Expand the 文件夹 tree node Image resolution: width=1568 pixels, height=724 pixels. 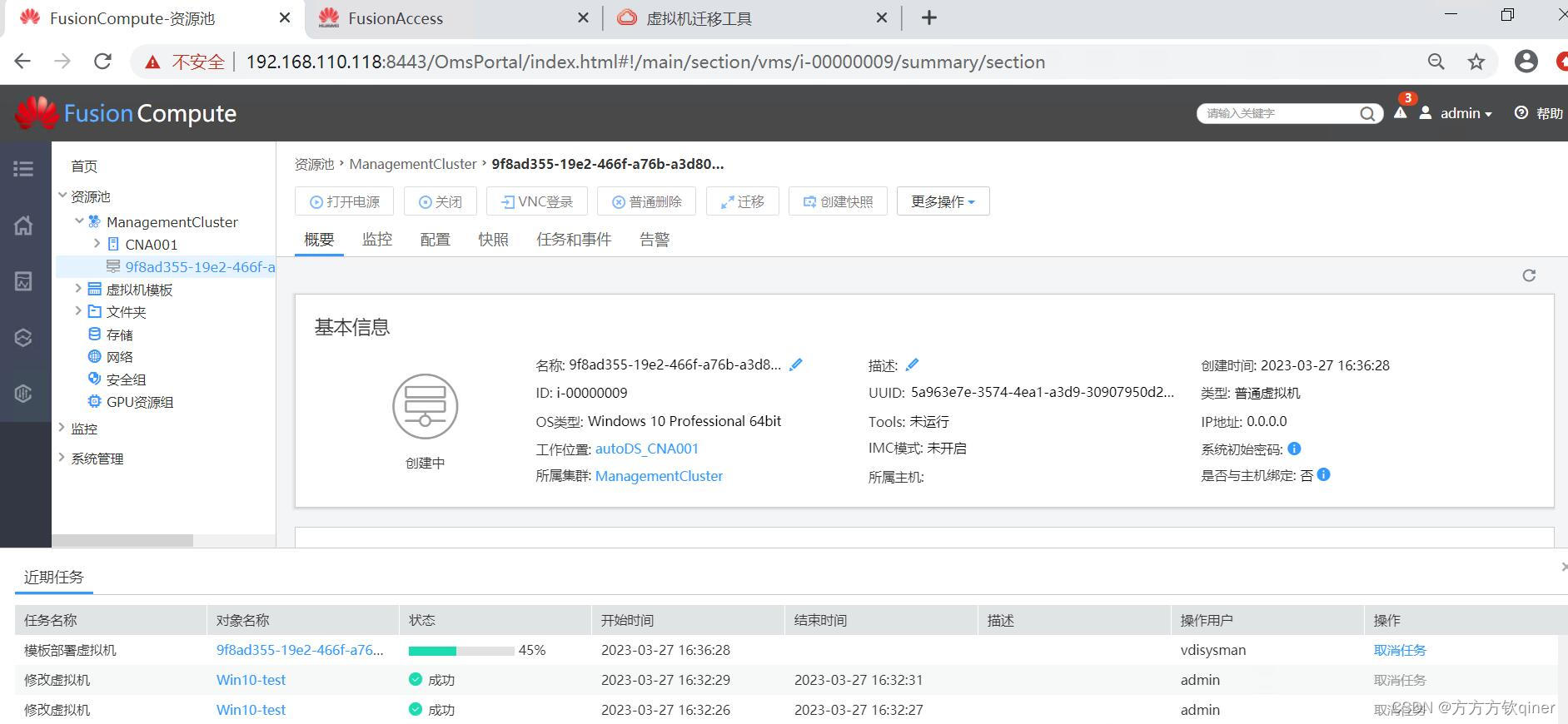point(78,310)
